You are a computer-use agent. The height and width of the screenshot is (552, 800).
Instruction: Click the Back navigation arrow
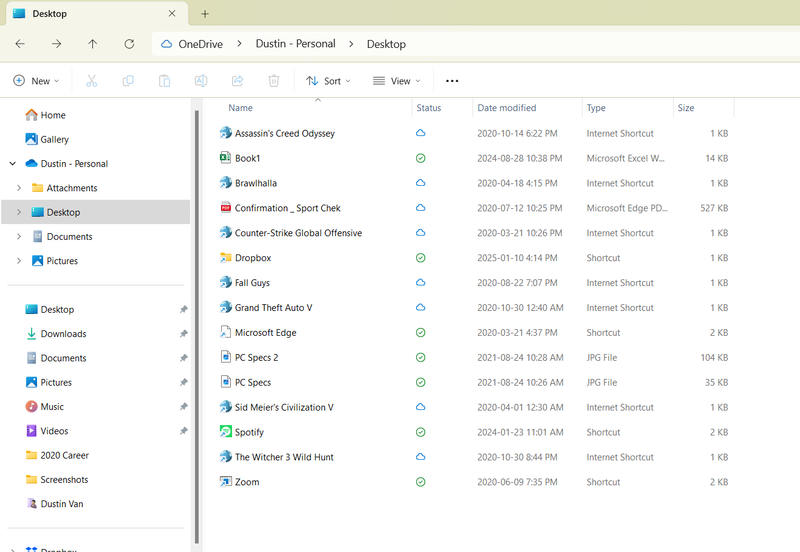coord(20,44)
